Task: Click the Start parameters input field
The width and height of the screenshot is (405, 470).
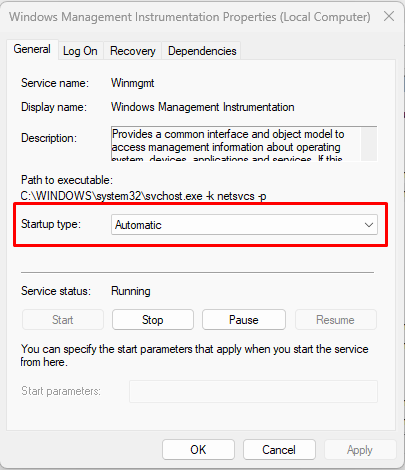Action: (x=253, y=391)
